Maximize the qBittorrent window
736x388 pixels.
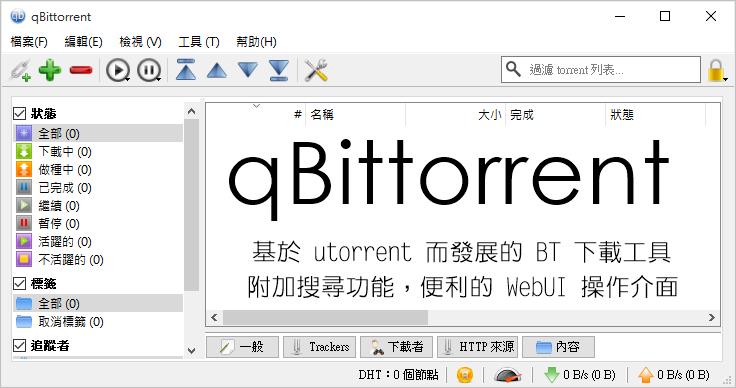click(x=665, y=16)
